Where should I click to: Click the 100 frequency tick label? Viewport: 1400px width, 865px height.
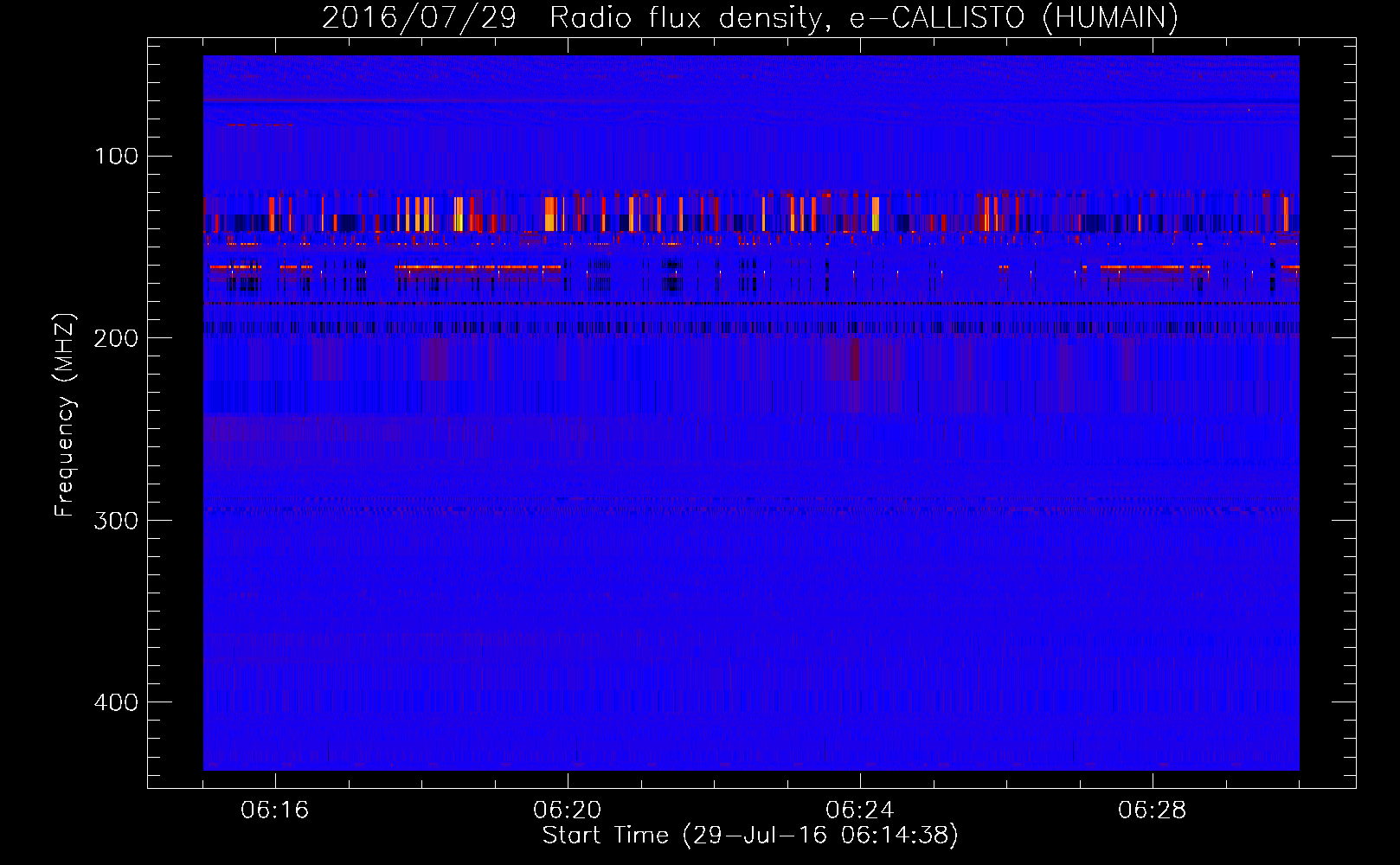(x=116, y=156)
